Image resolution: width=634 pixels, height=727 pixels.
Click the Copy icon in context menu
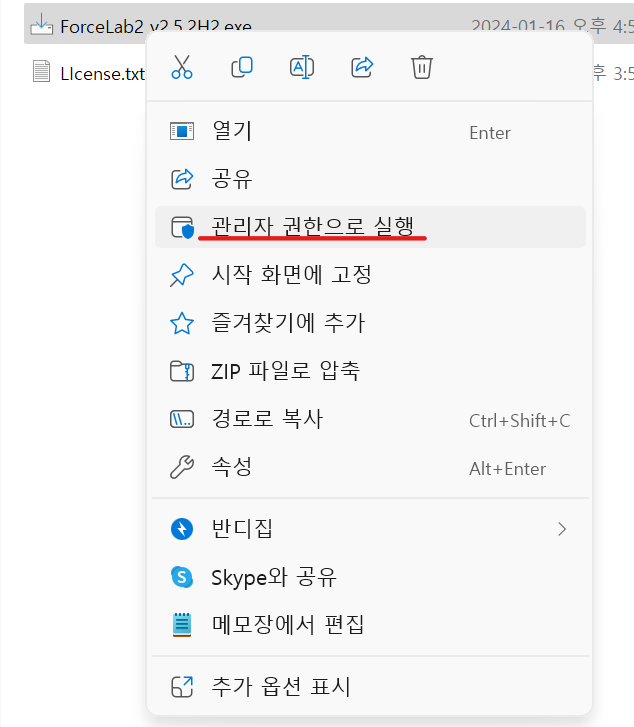tap(242, 67)
